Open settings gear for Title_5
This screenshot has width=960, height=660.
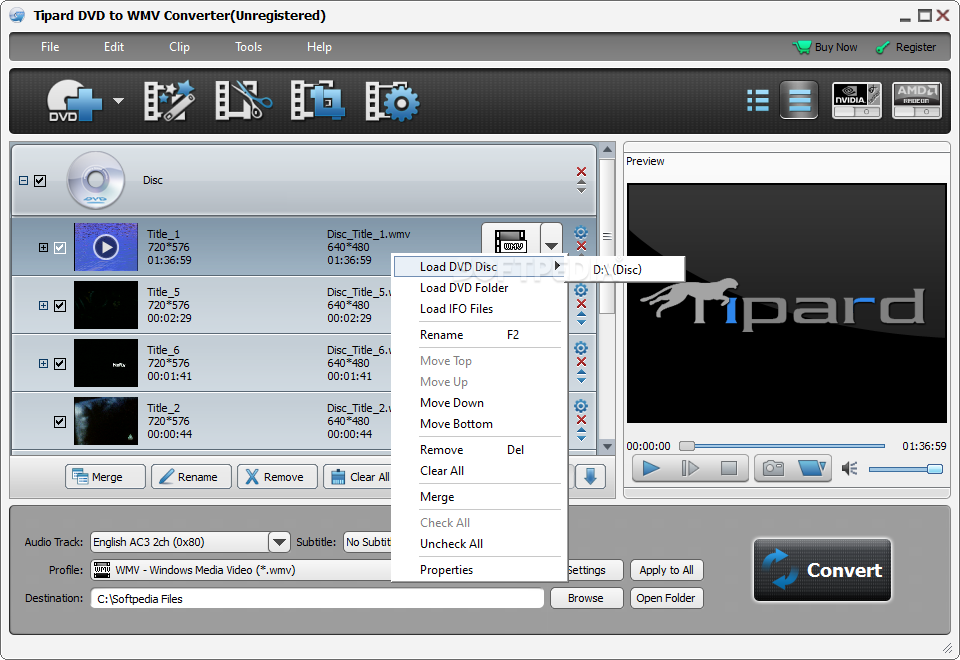click(581, 290)
